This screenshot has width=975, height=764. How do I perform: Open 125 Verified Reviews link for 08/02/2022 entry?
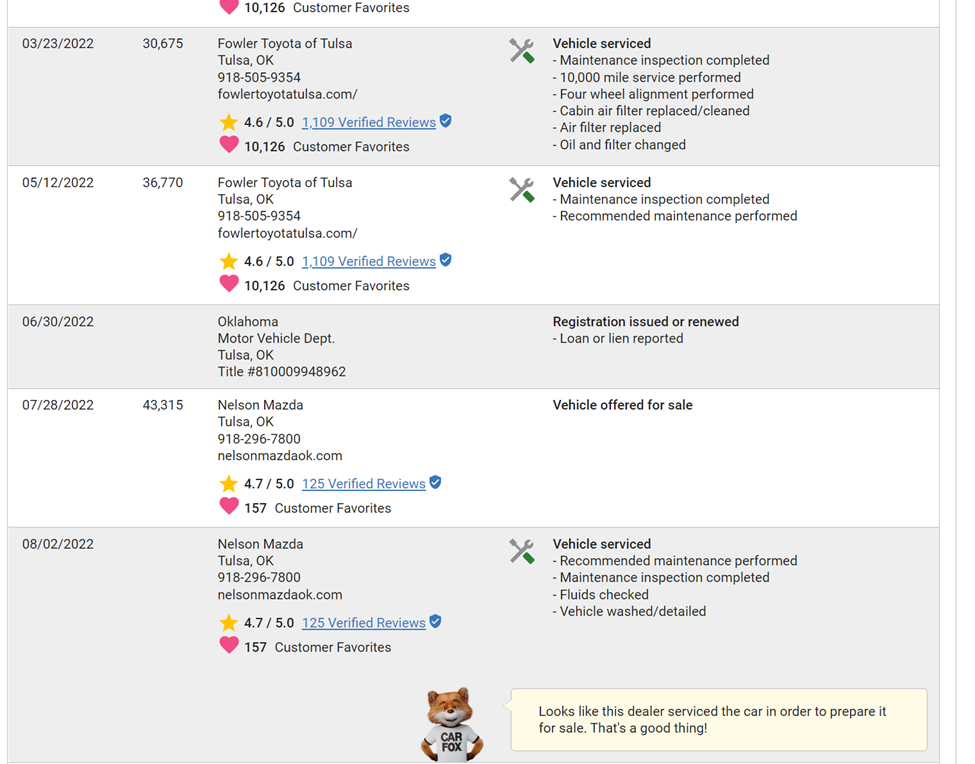pyautogui.click(x=364, y=623)
